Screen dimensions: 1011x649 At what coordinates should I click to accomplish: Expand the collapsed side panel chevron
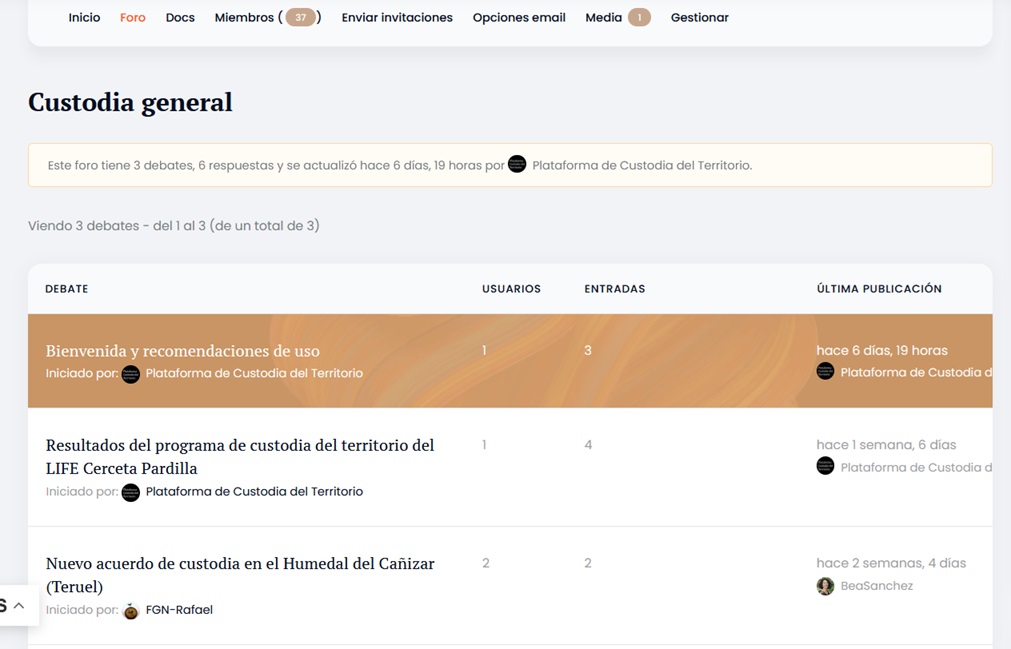[19, 606]
